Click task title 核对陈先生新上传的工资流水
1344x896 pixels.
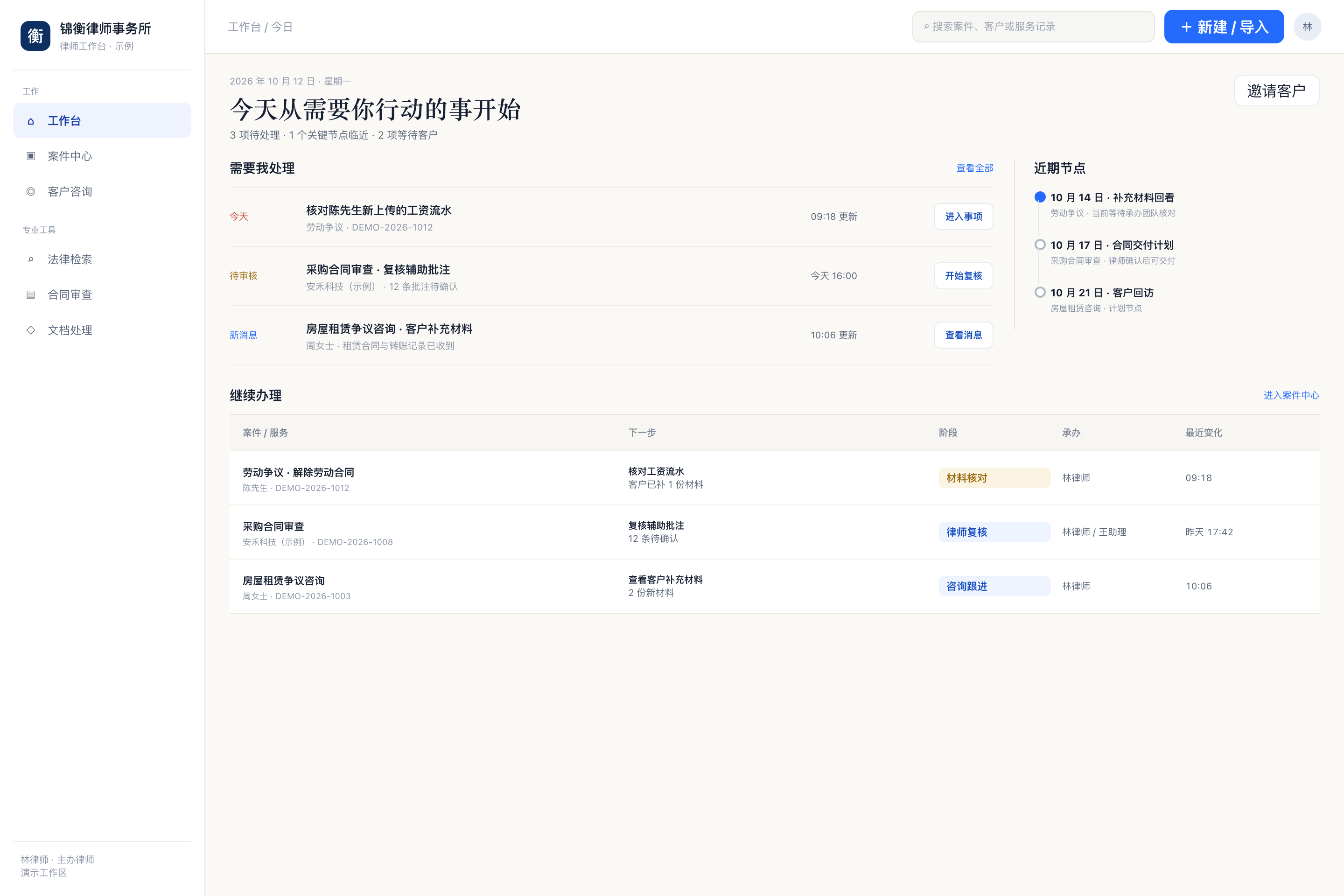click(x=378, y=210)
